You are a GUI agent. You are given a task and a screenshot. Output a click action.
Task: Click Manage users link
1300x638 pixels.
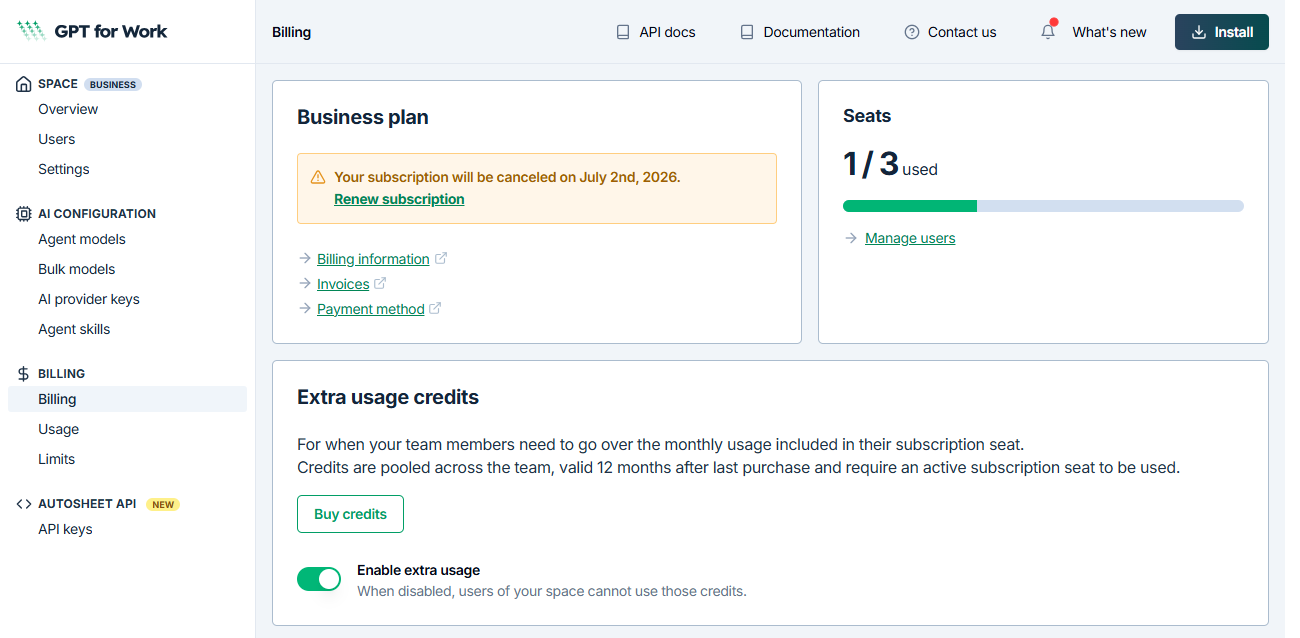click(910, 238)
